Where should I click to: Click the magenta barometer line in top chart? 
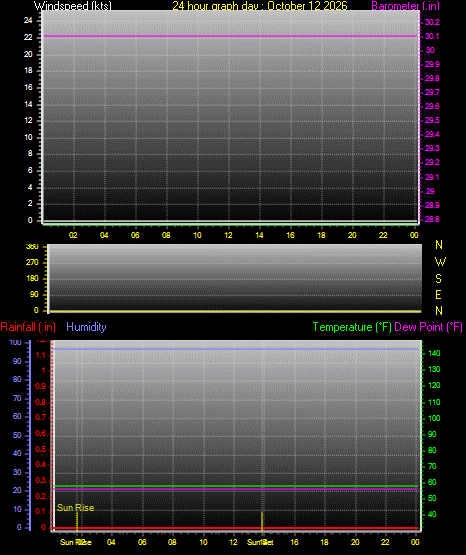[231, 36]
